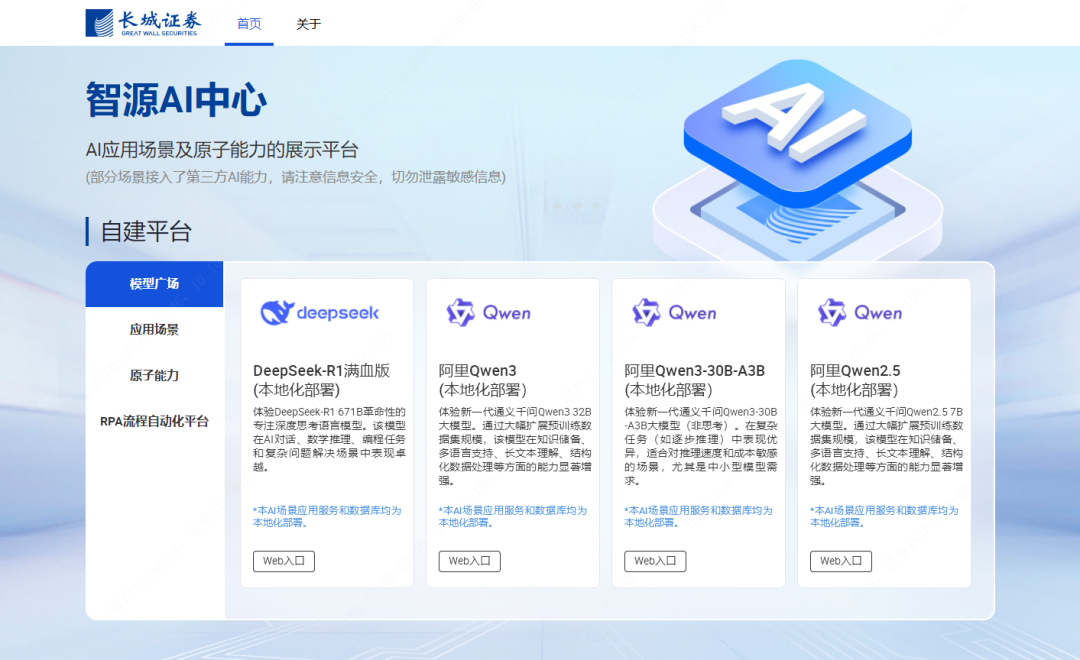Click the AI应用场景及原子能力的展示平台 subtitle

(x=222, y=149)
